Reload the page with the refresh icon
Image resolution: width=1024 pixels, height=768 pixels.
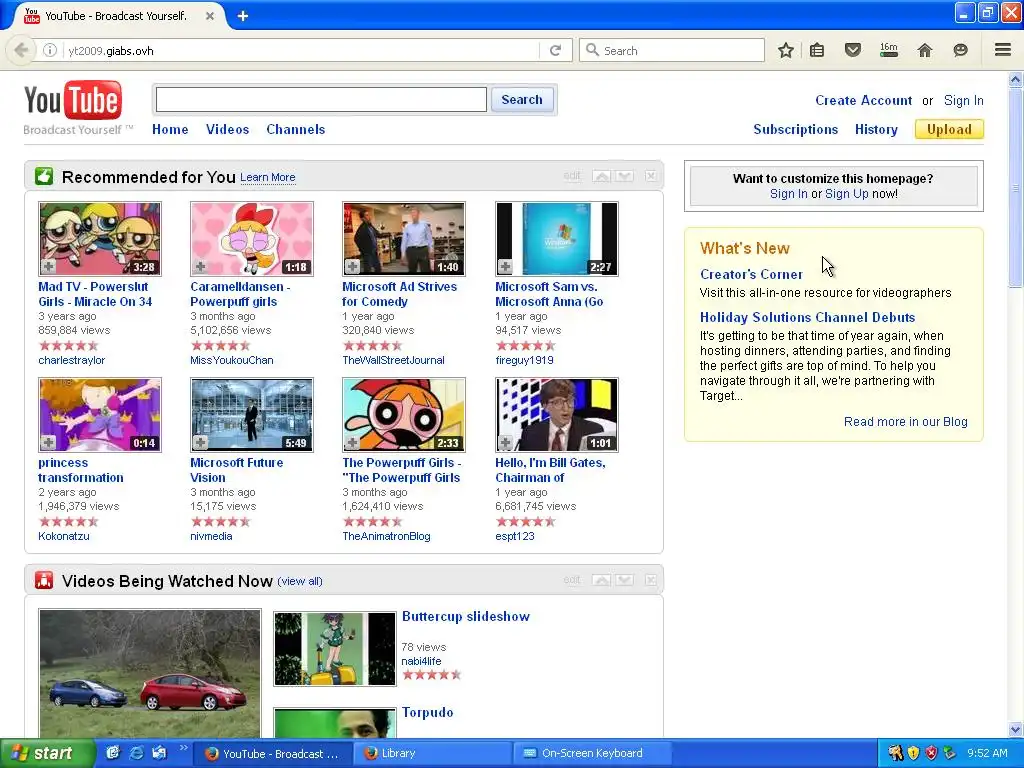pos(555,50)
